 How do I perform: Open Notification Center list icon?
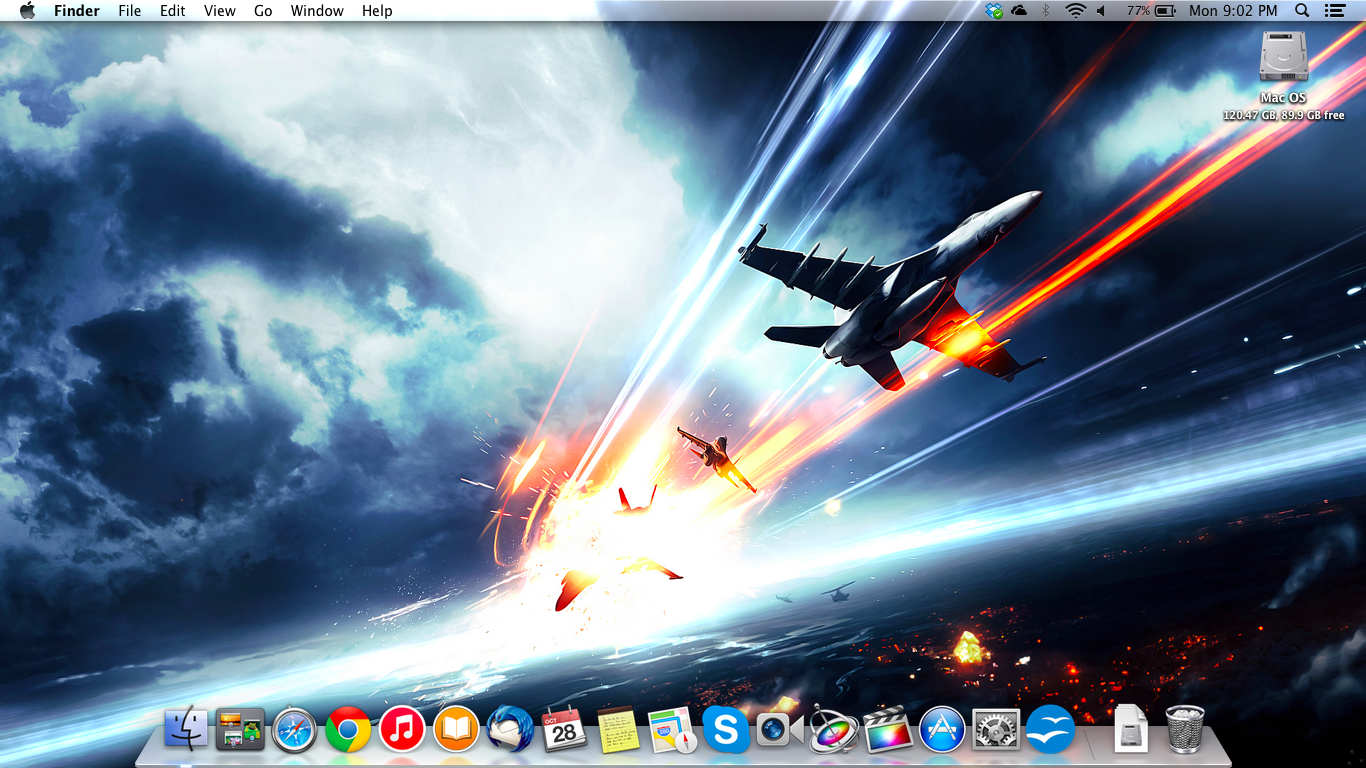click(1335, 11)
